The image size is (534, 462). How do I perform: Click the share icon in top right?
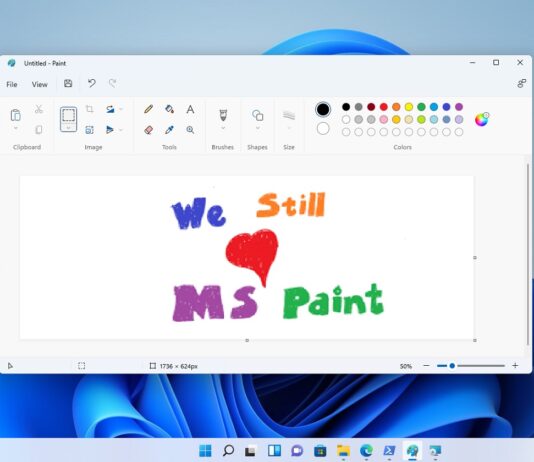[521, 83]
